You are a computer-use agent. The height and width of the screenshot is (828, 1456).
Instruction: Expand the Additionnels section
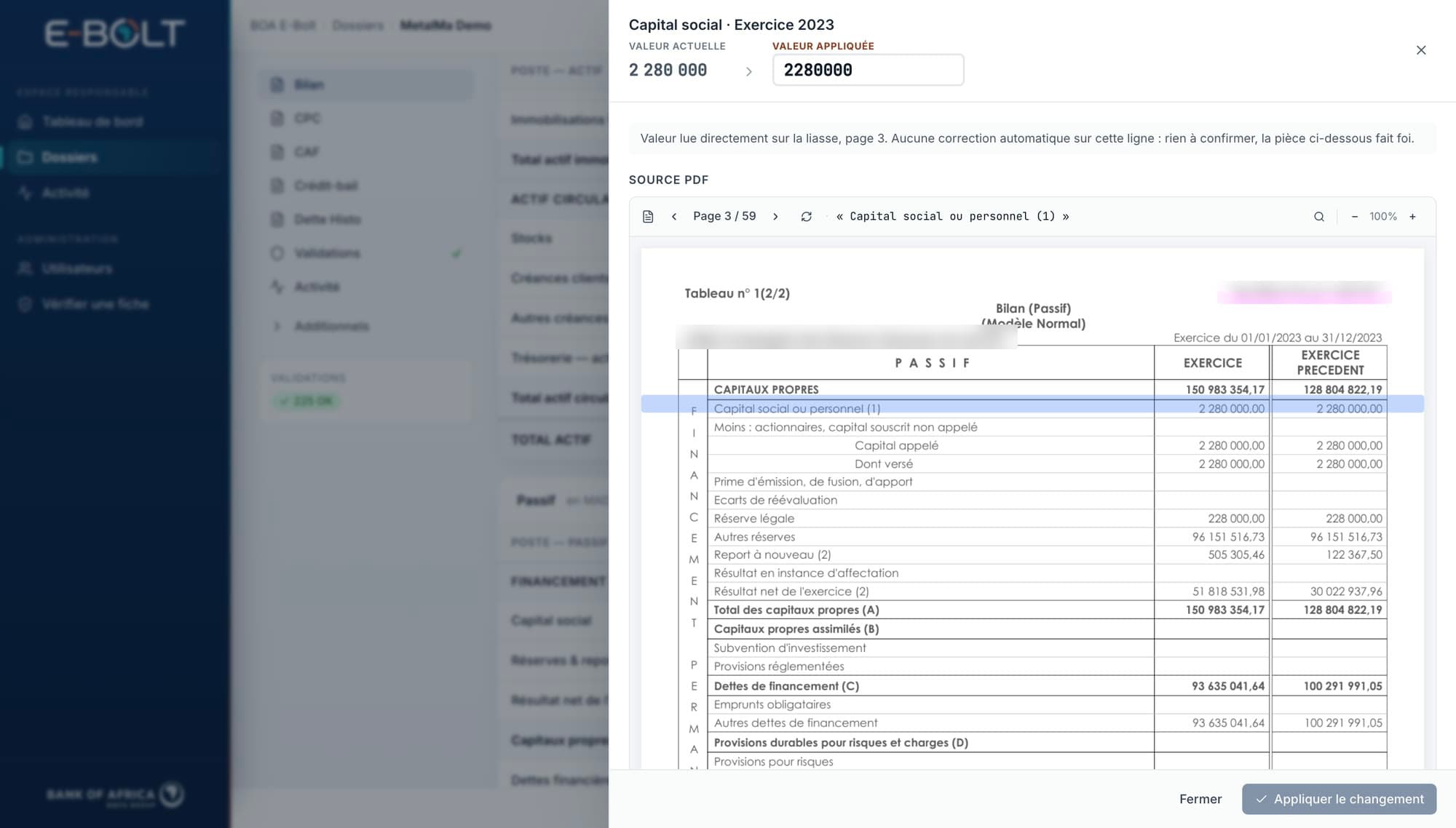(x=366, y=326)
